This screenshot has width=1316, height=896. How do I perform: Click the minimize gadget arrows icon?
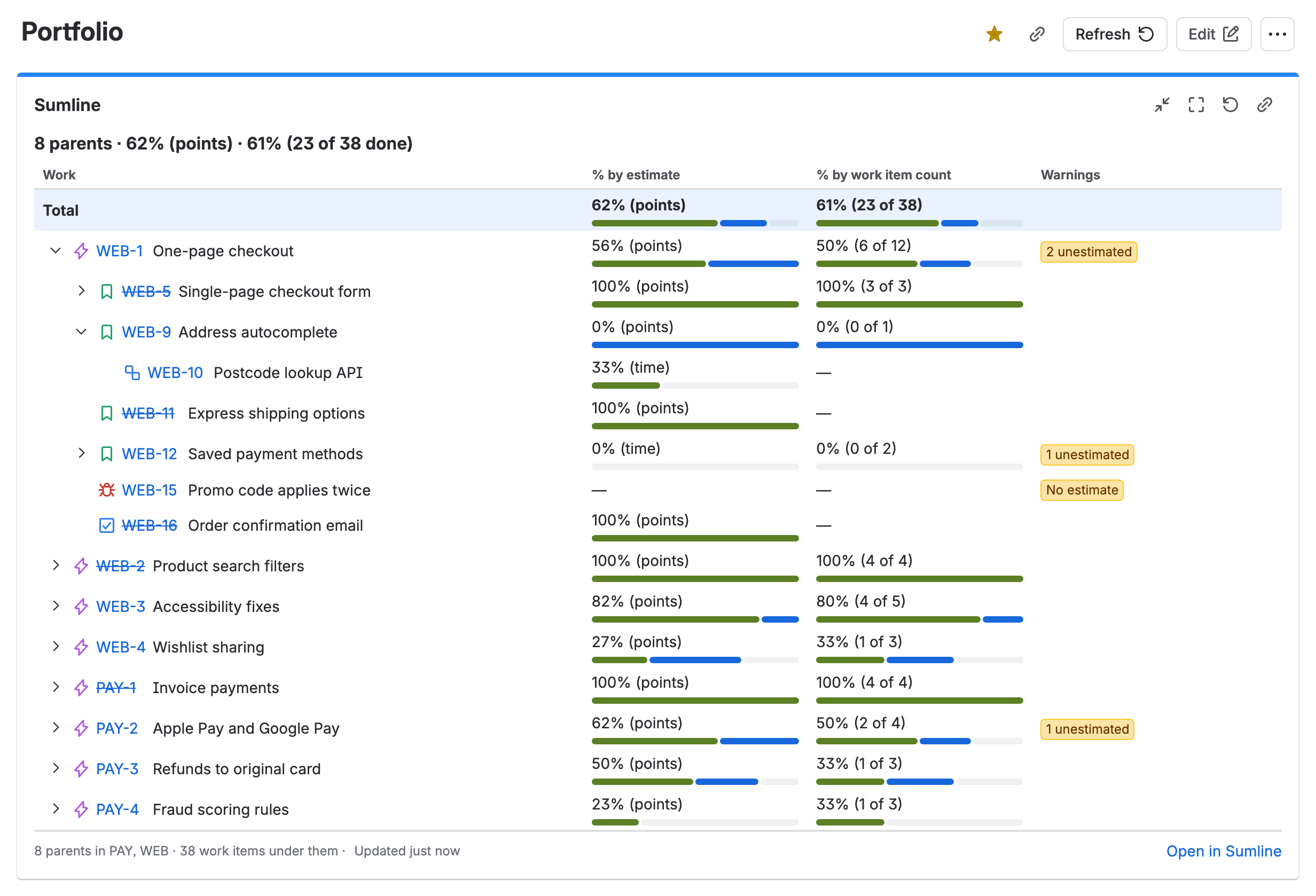[1162, 105]
